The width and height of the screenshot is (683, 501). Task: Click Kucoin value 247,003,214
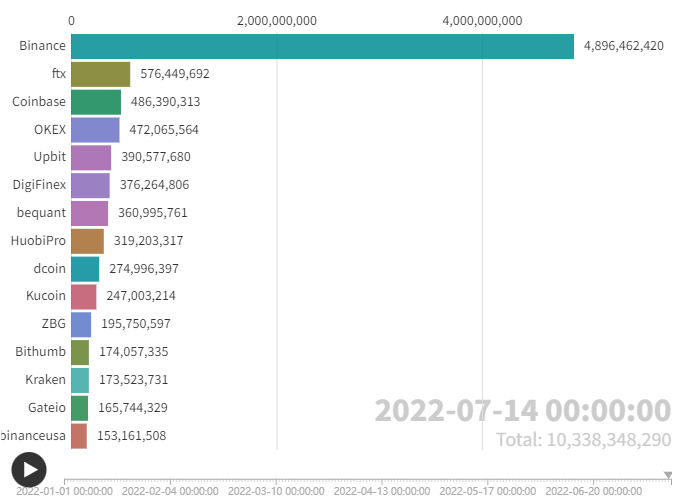141,296
